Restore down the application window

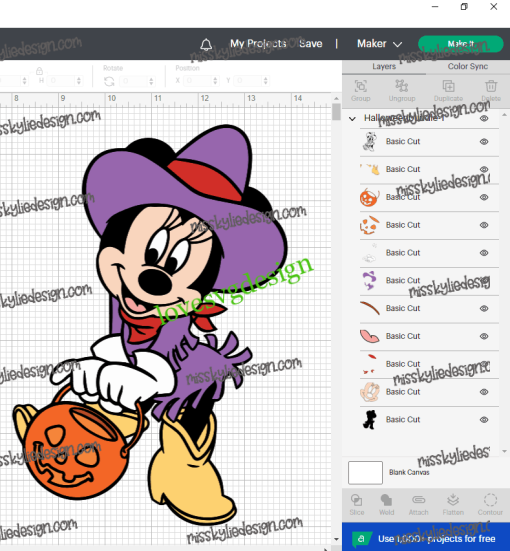[x=464, y=7]
